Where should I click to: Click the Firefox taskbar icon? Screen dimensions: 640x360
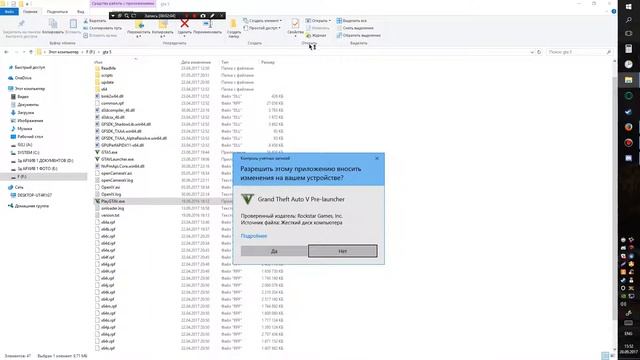coord(629,127)
